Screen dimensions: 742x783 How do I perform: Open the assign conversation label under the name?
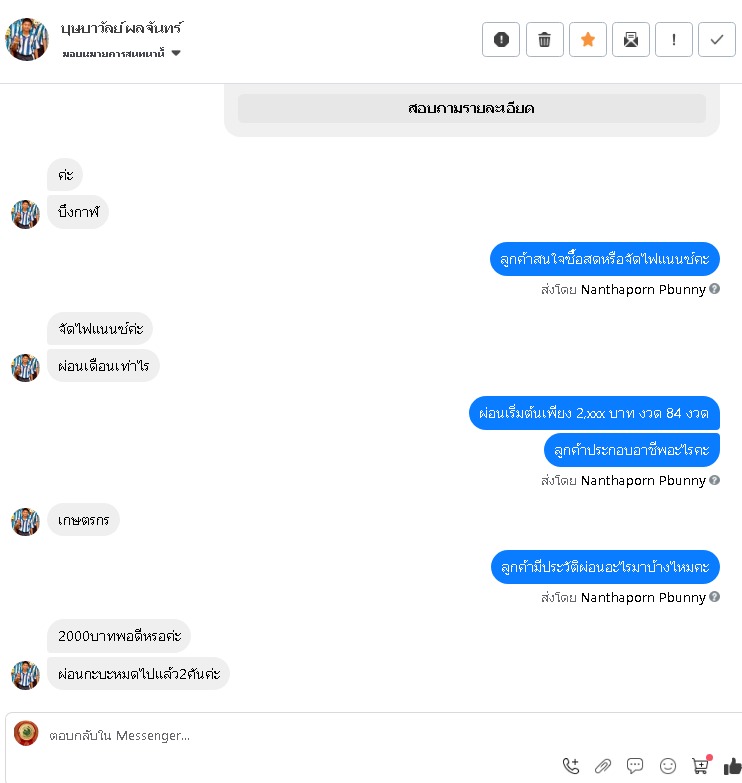pos(113,53)
